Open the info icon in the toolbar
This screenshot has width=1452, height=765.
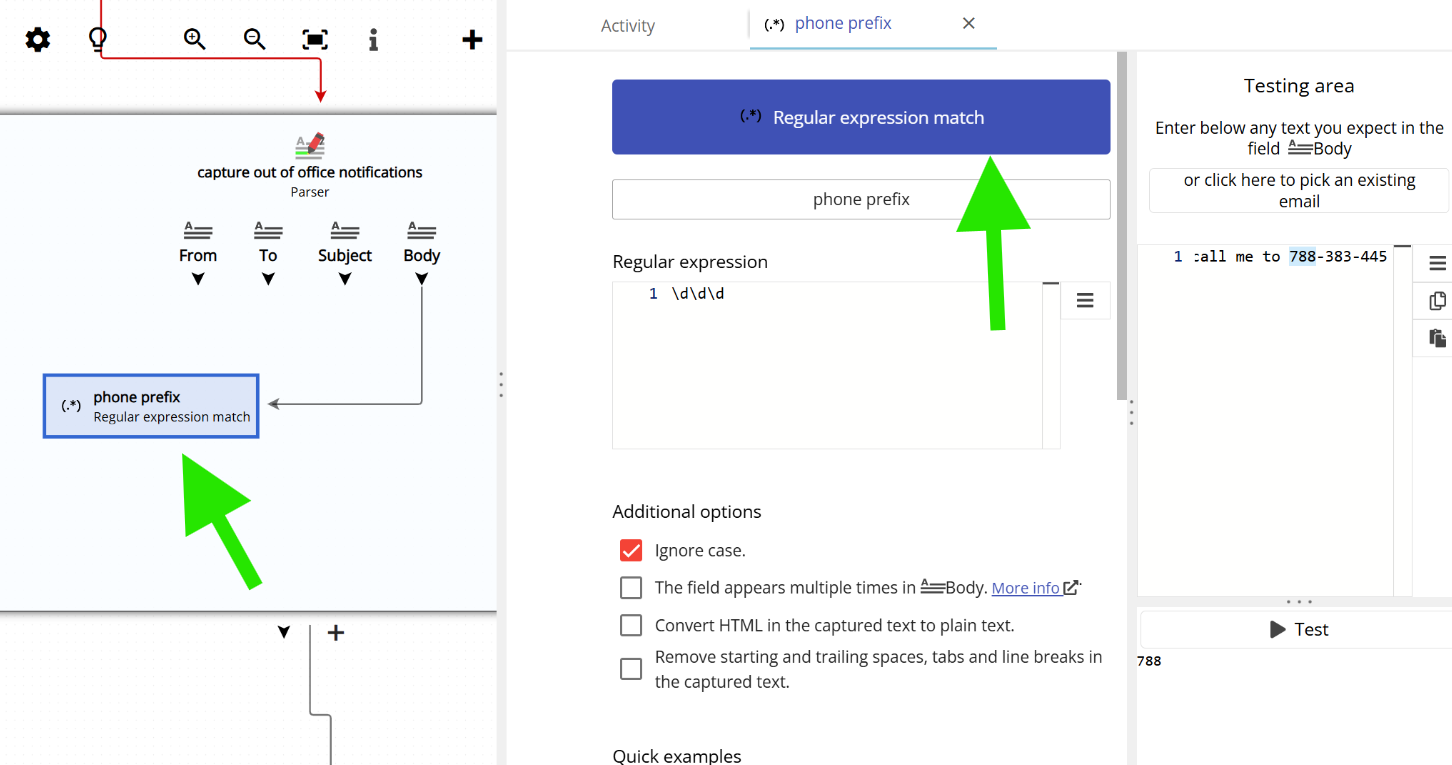373,39
